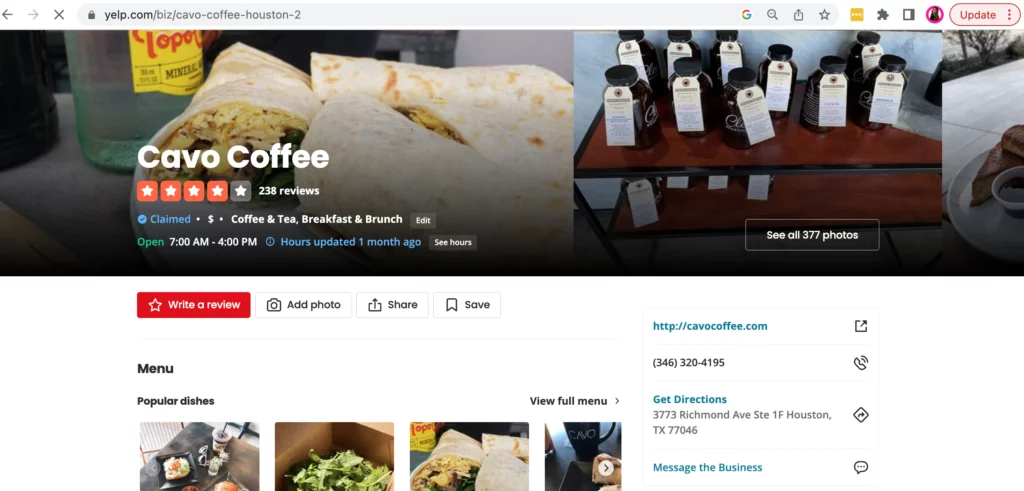Open the bottled cold brew header photo
The image size is (1024, 491).
pyautogui.click(x=758, y=153)
